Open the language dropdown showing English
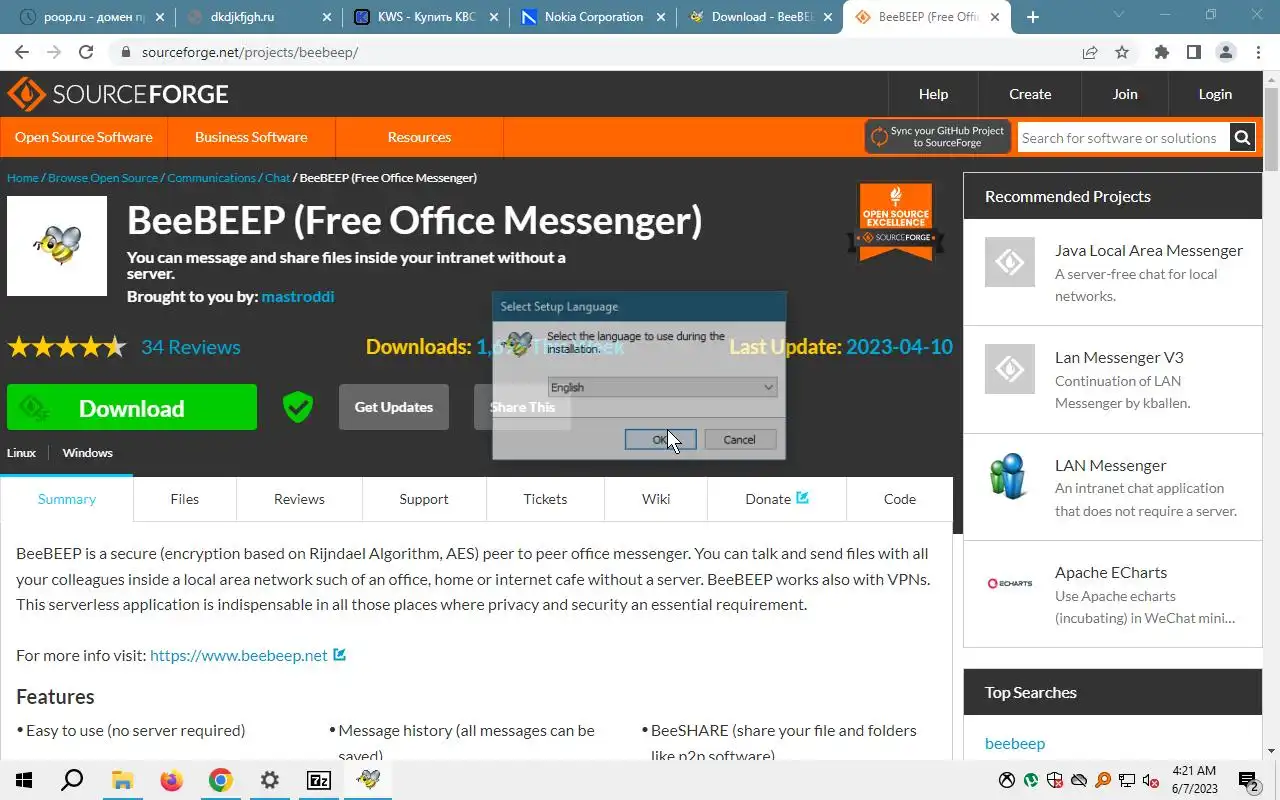The image size is (1280, 800). [x=662, y=387]
